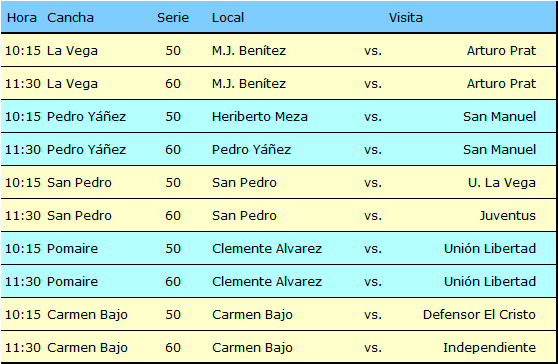558x364 pixels.
Task: Click the Visita column header
Action: click(x=405, y=17)
